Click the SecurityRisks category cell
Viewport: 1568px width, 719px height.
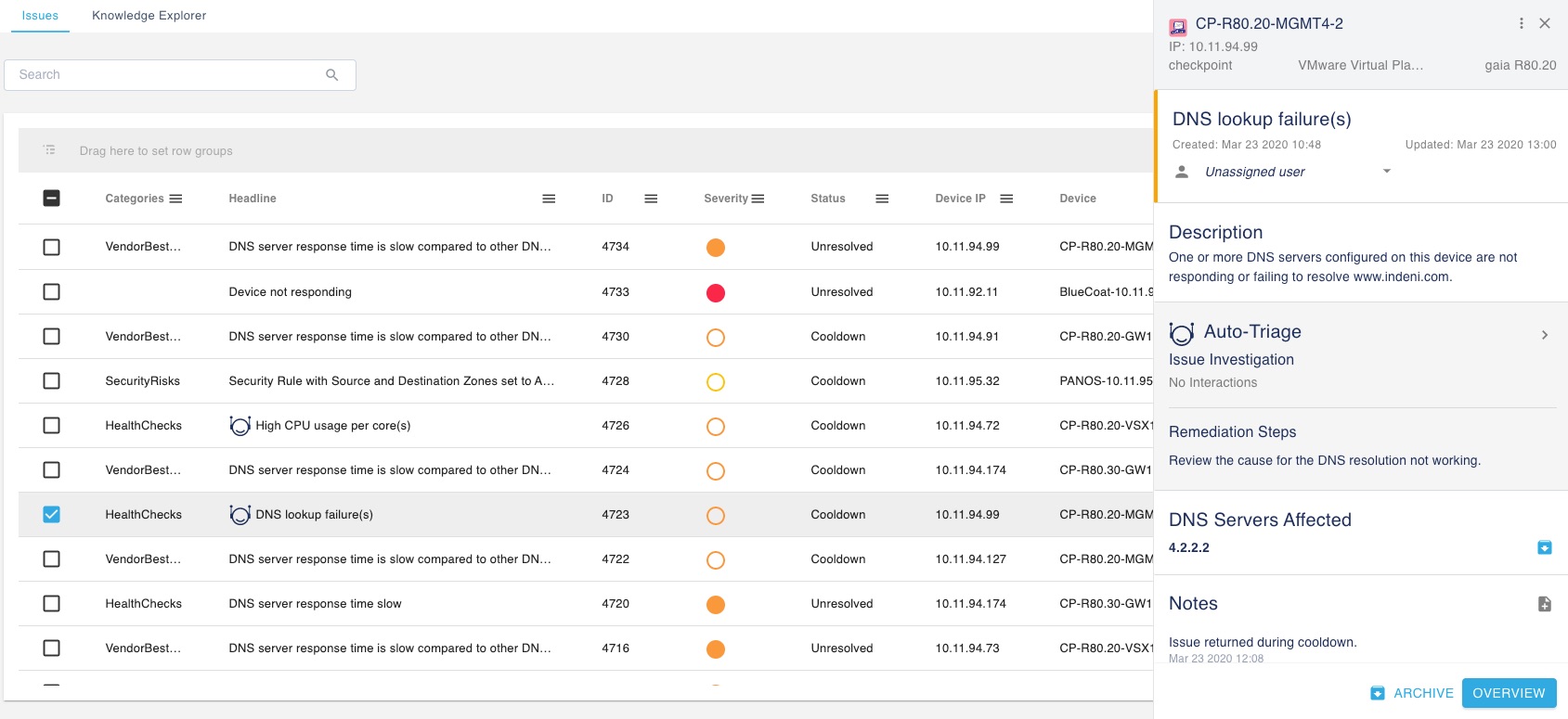point(143,381)
